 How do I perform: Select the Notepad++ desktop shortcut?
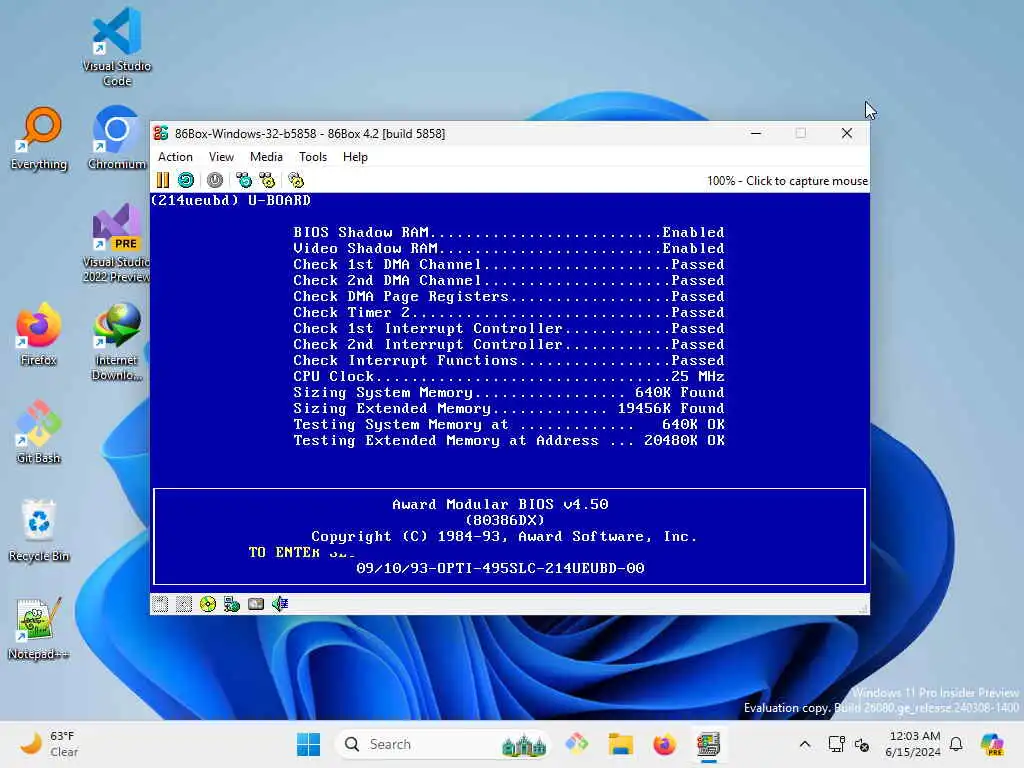pos(39,628)
